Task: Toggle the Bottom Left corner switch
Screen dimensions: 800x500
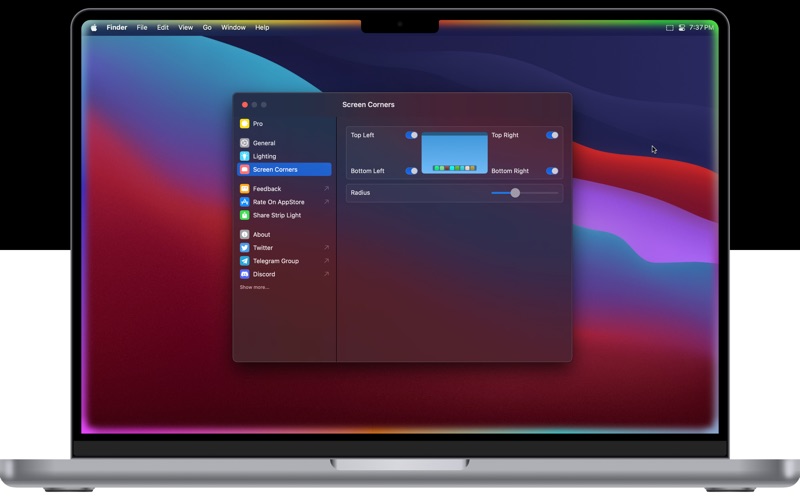Action: (411, 171)
